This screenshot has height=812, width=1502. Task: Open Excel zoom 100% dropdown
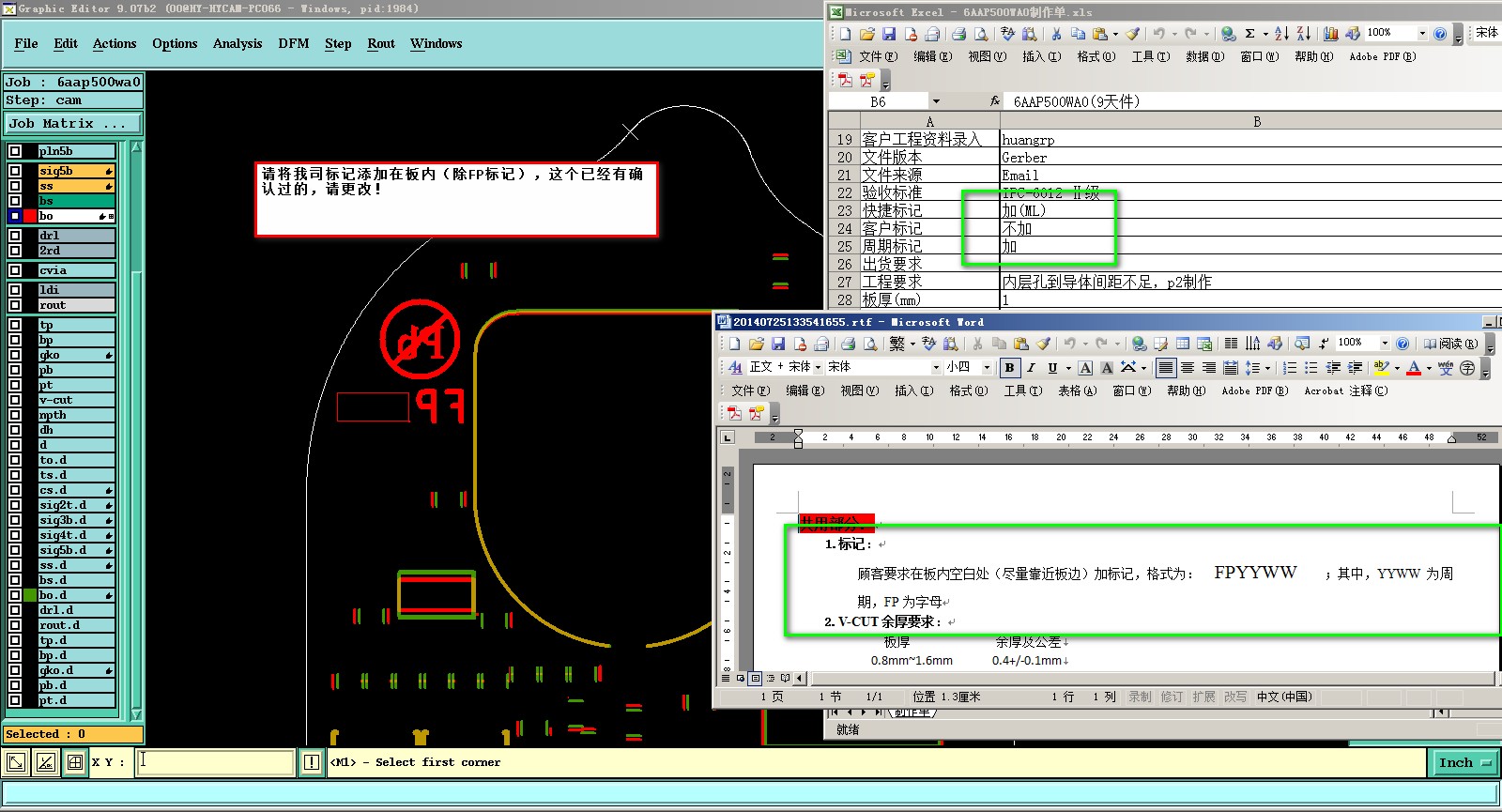1422,34
